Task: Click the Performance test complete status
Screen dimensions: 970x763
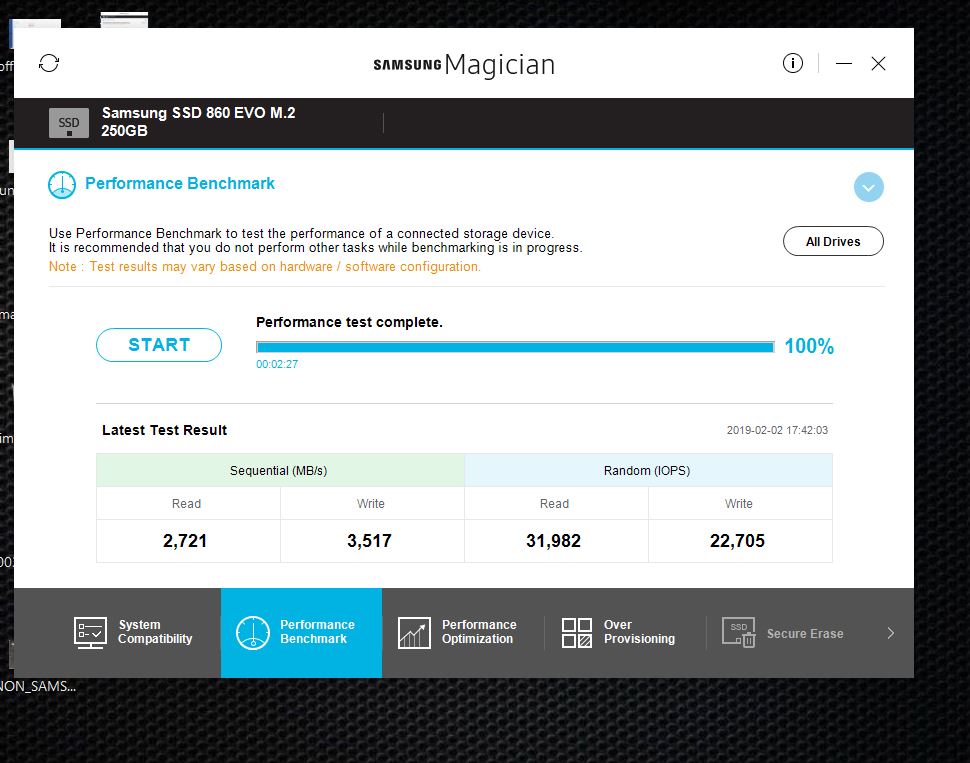Action: pyautogui.click(x=349, y=322)
